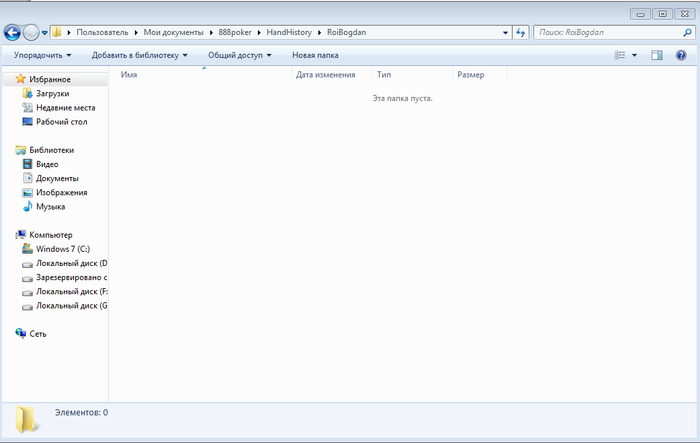Click the greyed Forward arrow button
This screenshot has height=443, width=700.
31,33
